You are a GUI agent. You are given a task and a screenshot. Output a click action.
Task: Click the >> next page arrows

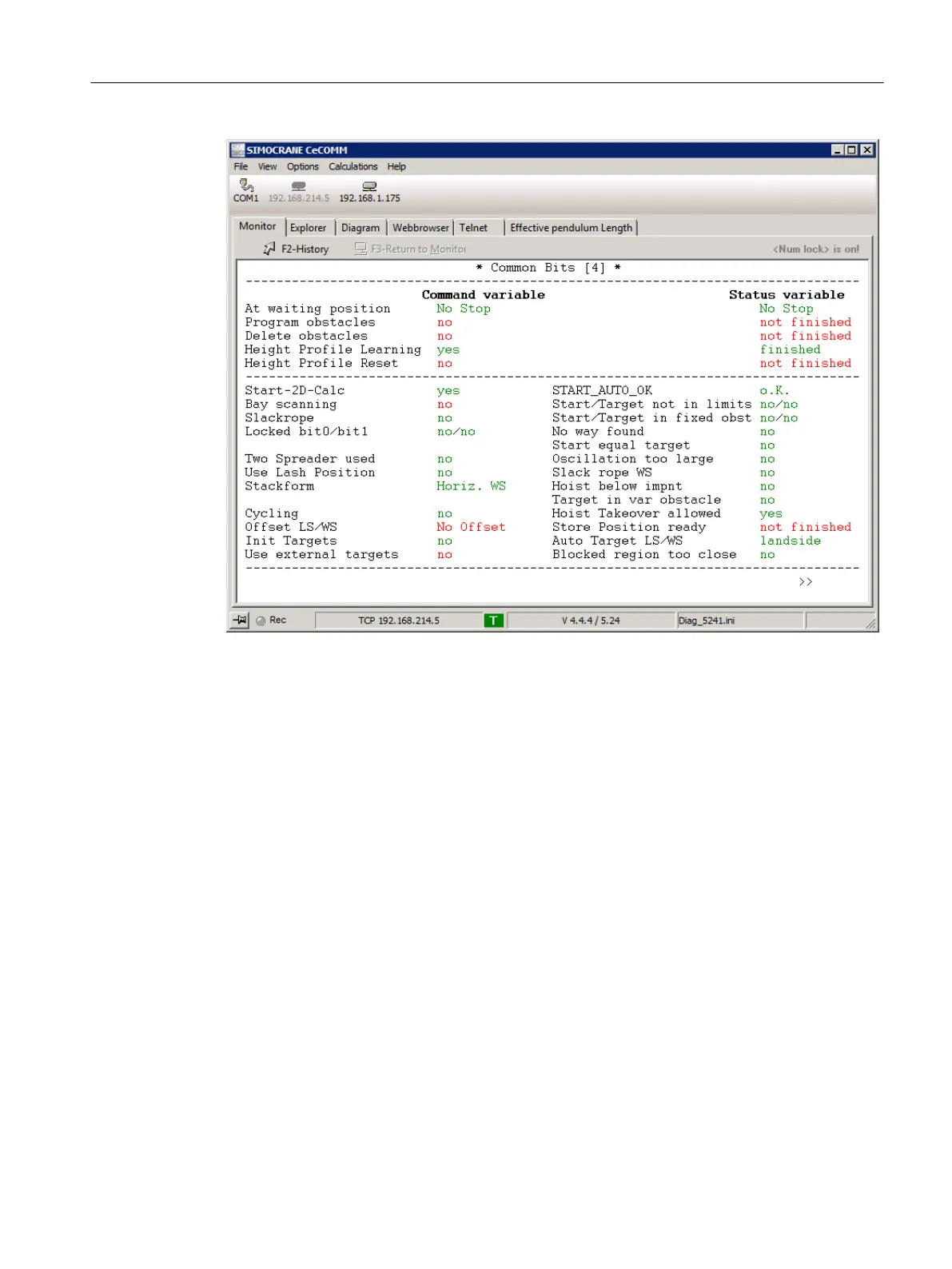pos(806,581)
